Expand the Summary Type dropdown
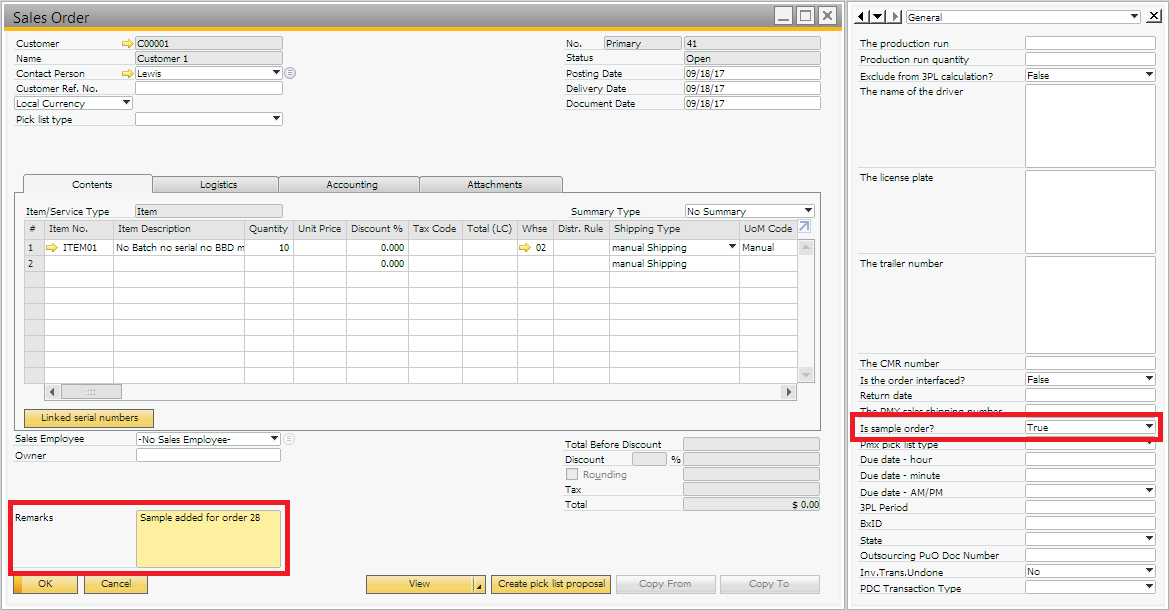 (x=808, y=212)
